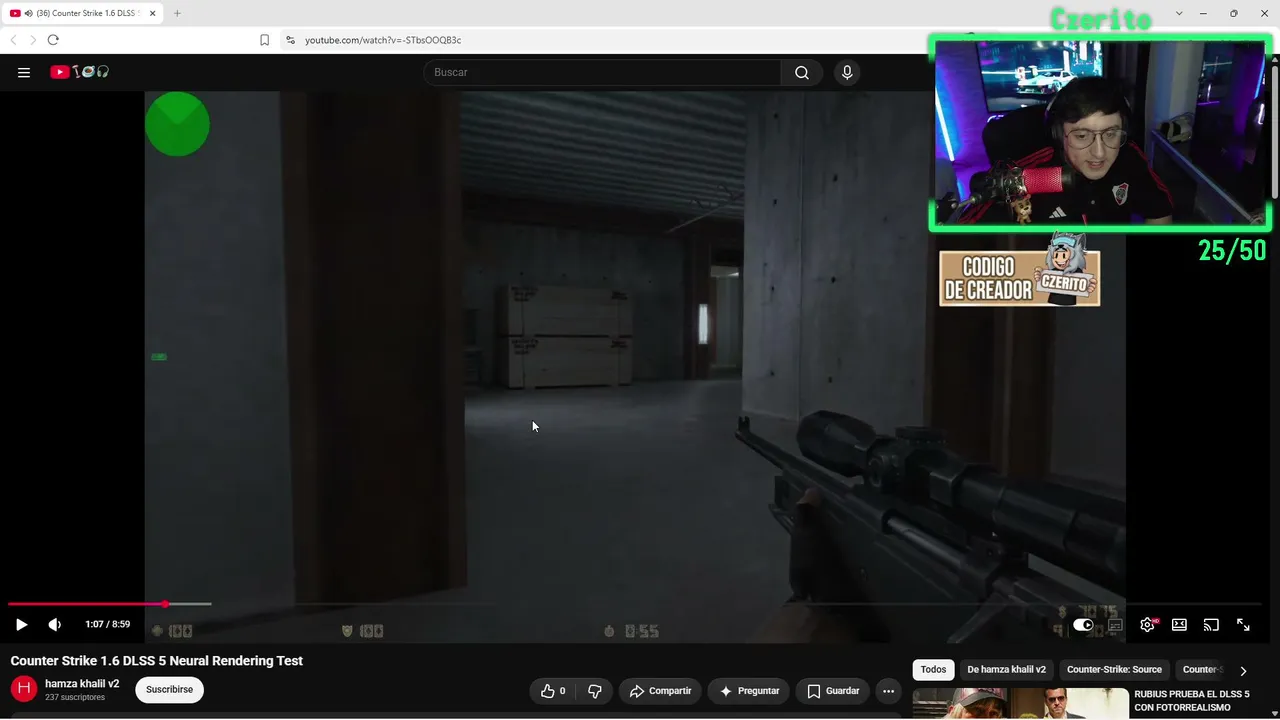Open 'RUBIUS PRUEBA EL DLSS 5' video title
Screen dimensions: 1280x720
[x=1192, y=701]
